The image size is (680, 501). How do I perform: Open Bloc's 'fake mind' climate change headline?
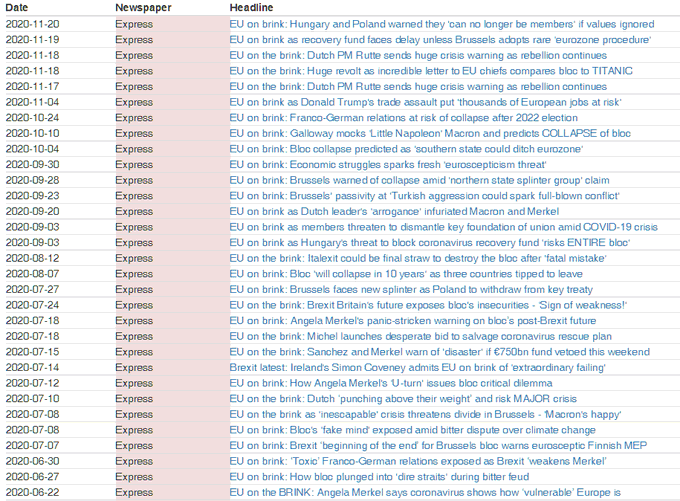click(412, 430)
